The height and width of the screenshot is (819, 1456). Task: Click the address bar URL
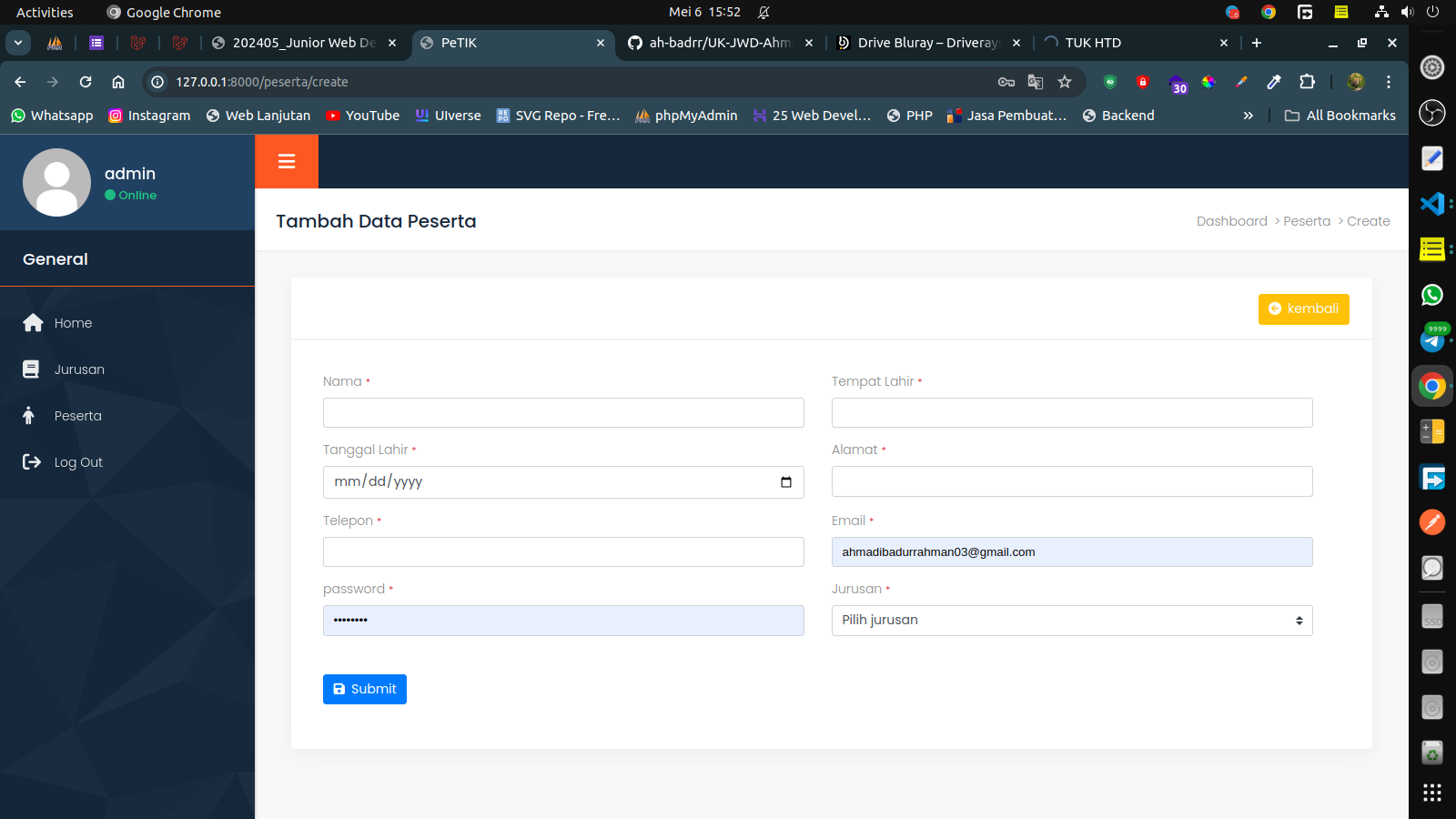(x=262, y=82)
